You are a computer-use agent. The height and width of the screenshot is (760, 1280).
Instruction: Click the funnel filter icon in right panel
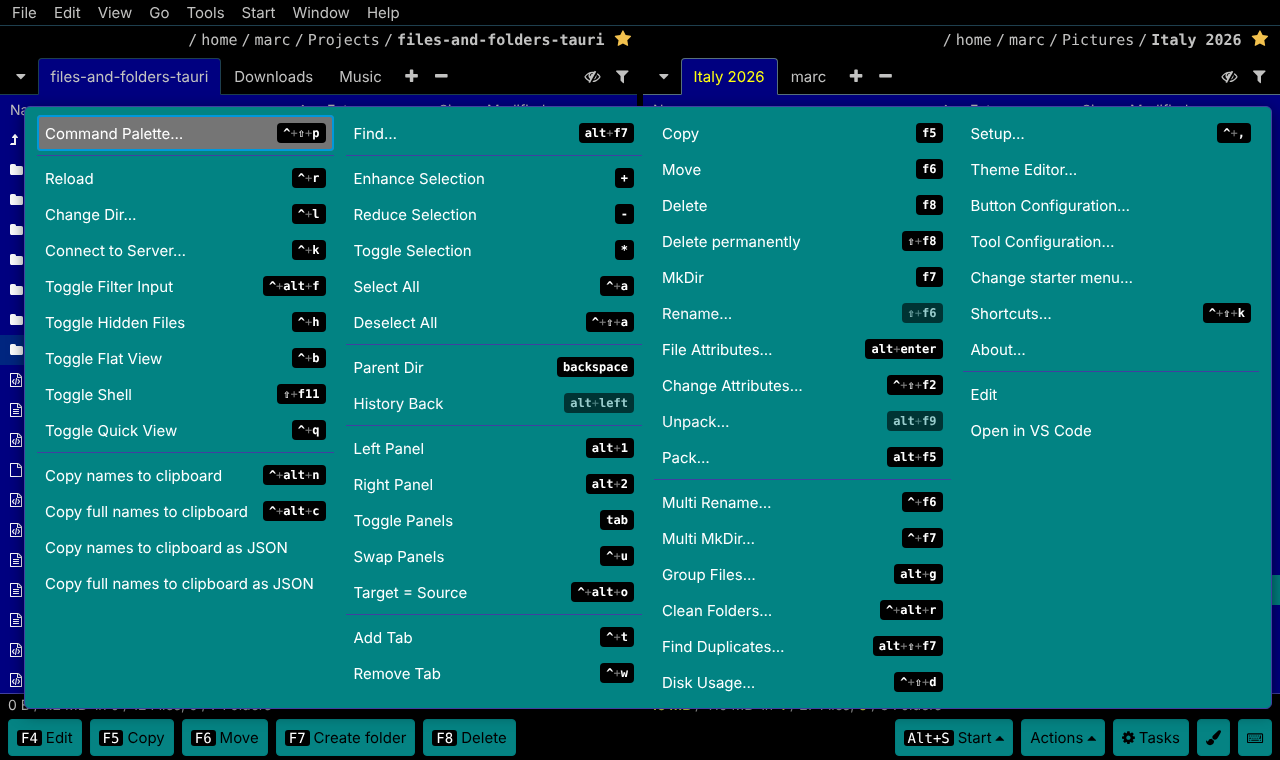pyautogui.click(x=1260, y=76)
